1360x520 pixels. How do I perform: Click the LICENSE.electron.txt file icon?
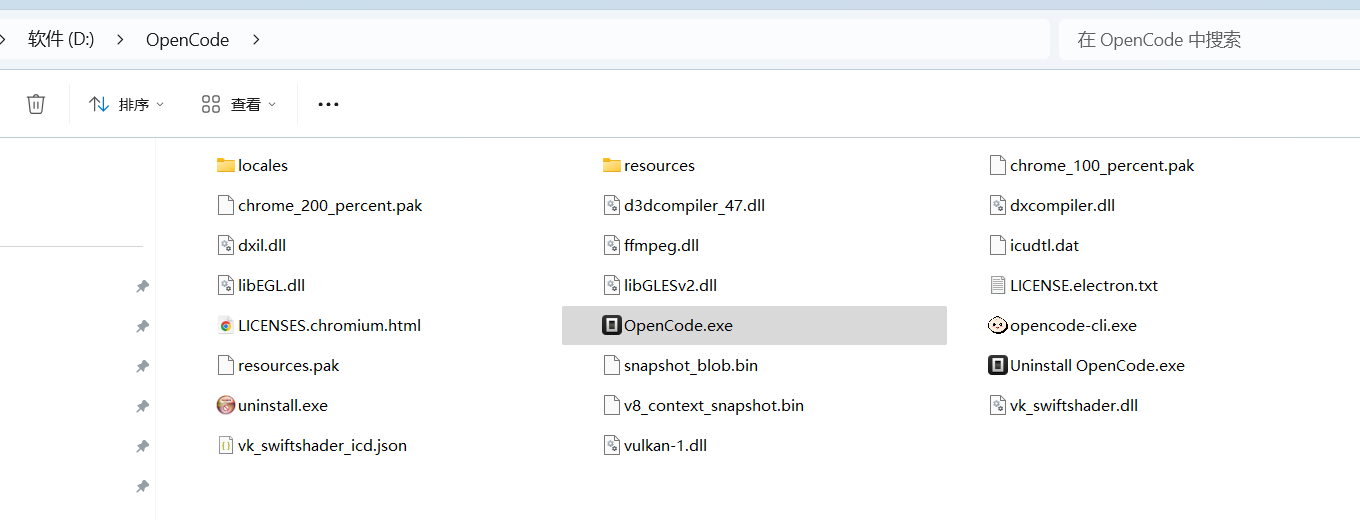click(x=997, y=285)
